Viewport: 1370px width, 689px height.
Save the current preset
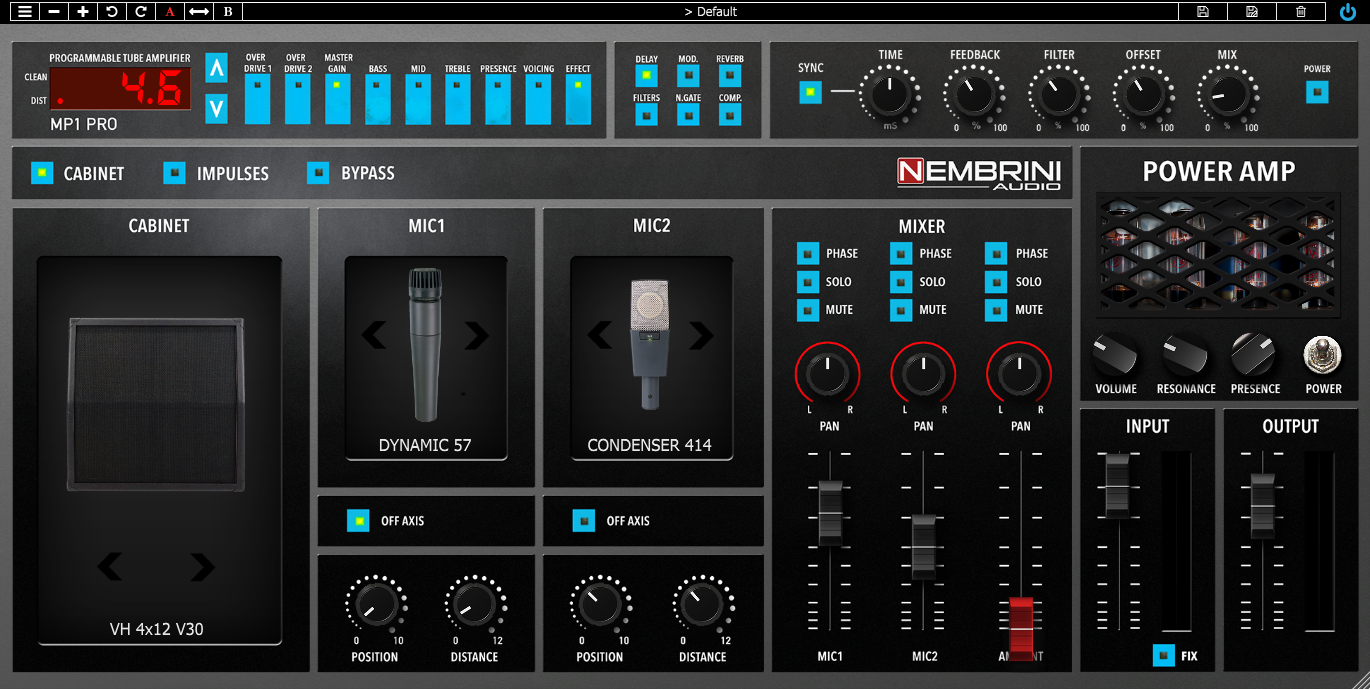pyautogui.click(x=1202, y=12)
